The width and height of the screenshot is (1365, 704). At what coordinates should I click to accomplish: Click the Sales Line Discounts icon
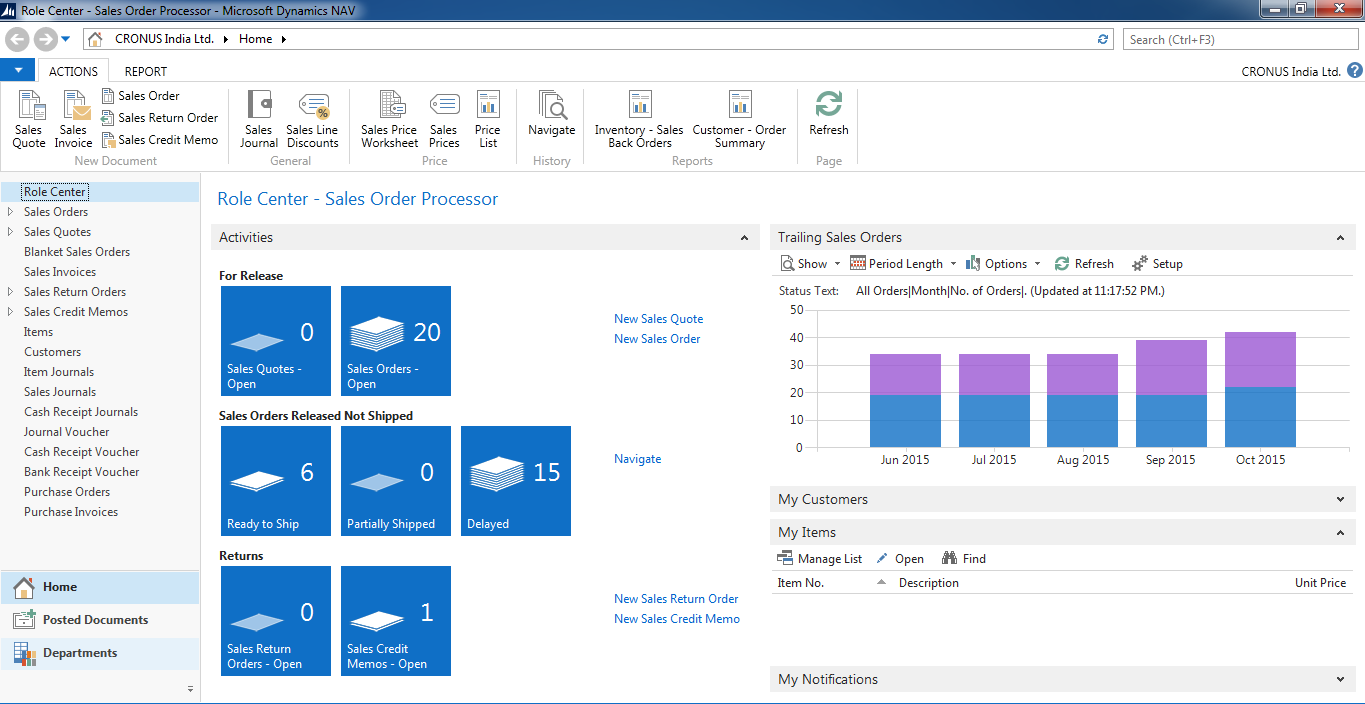click(312, 118)
